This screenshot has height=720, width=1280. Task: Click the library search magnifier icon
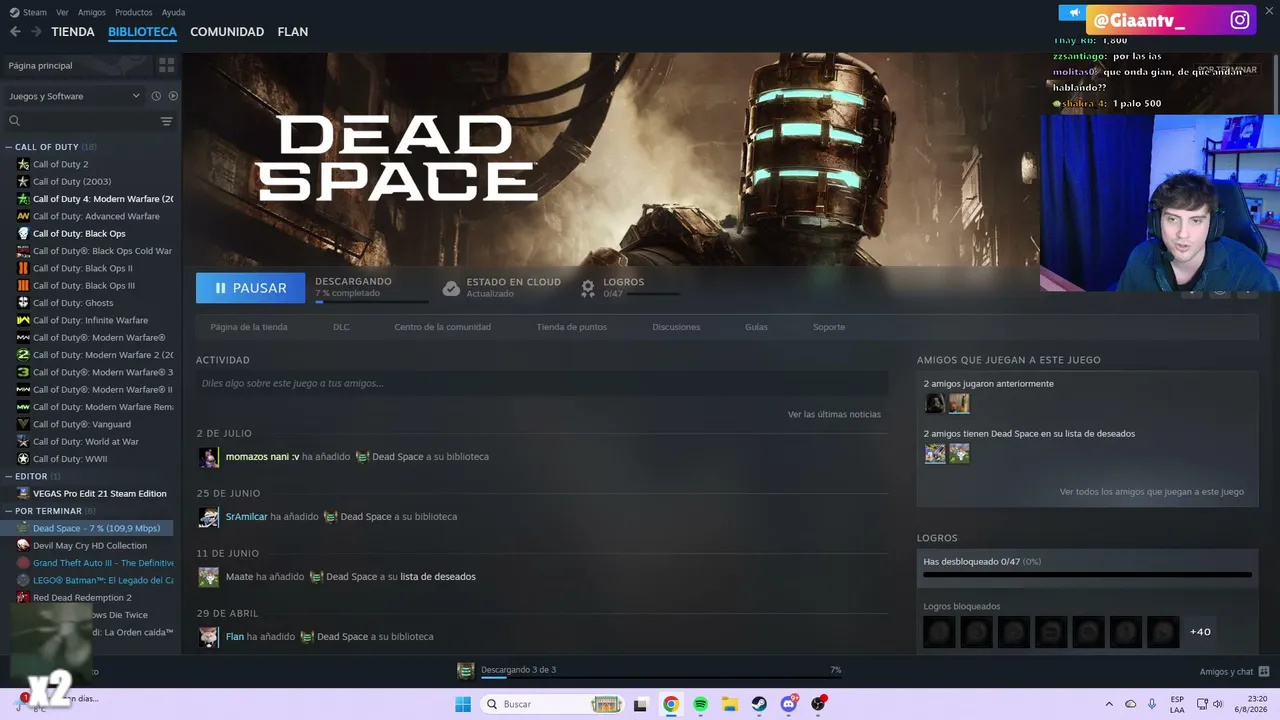(x=14, y=121)
